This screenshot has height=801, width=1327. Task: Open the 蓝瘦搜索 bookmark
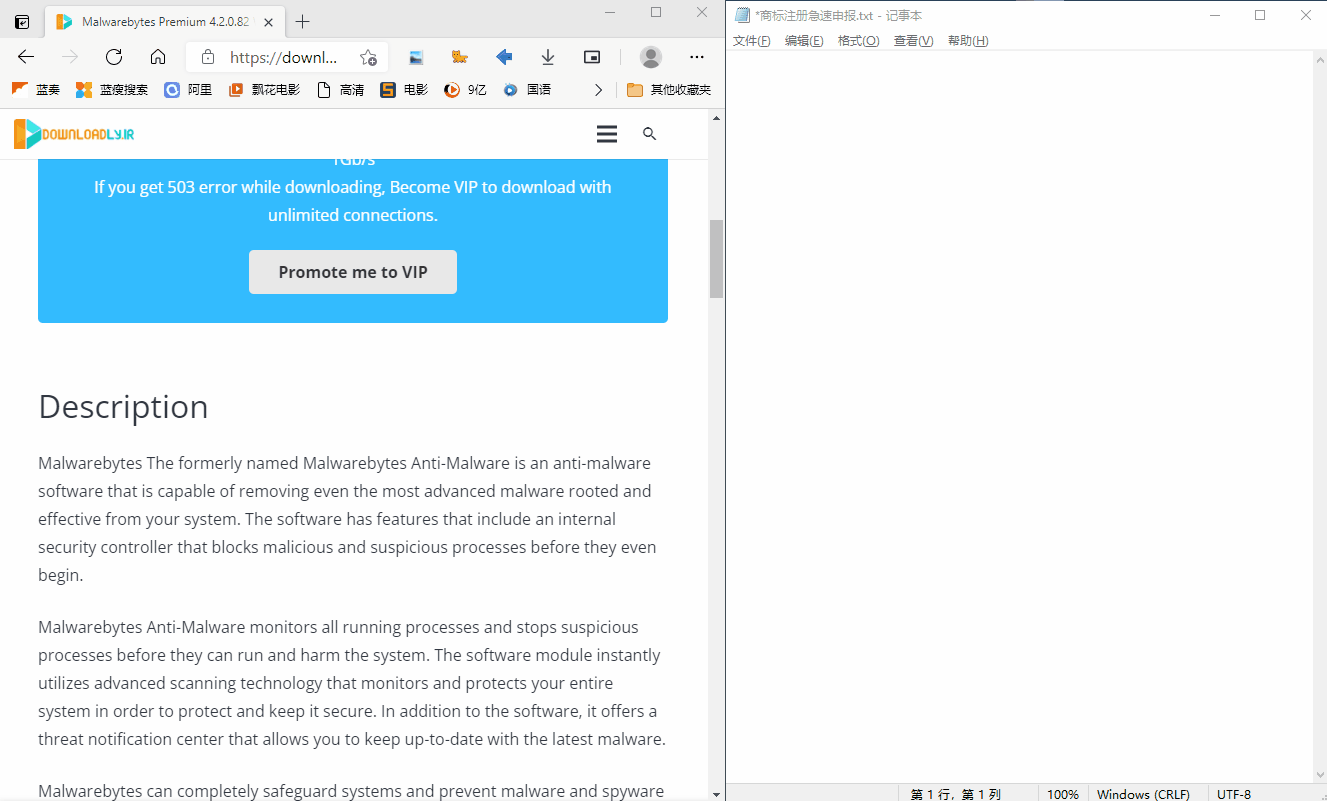pyautogui.click(x=112, y=90)
